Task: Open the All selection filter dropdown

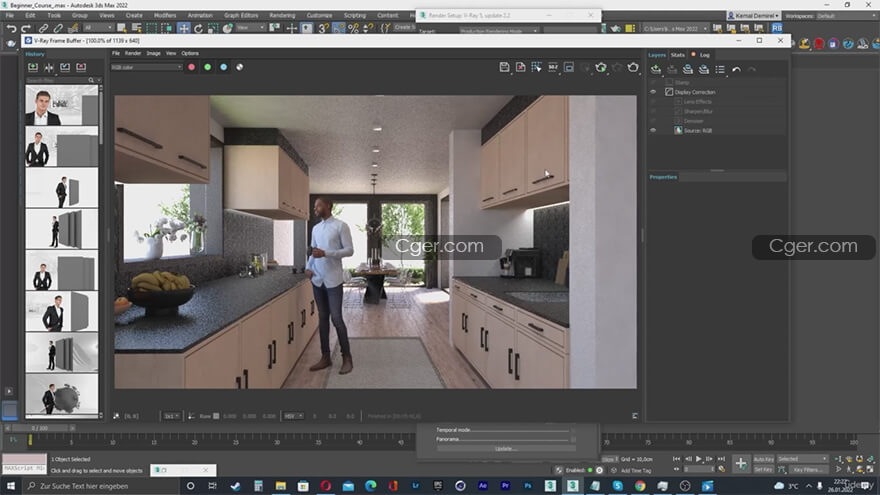Action: pos(98,28)
